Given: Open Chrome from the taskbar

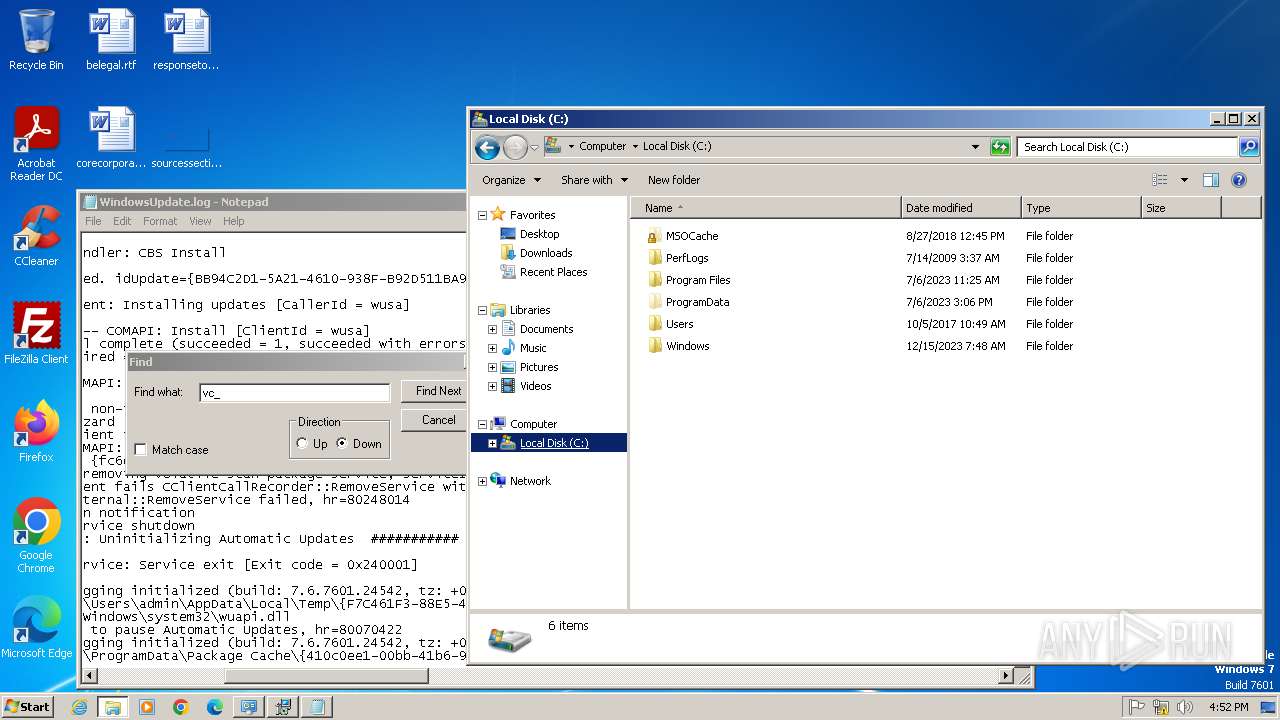Looking at the screenshot, I should coord(181,707).
